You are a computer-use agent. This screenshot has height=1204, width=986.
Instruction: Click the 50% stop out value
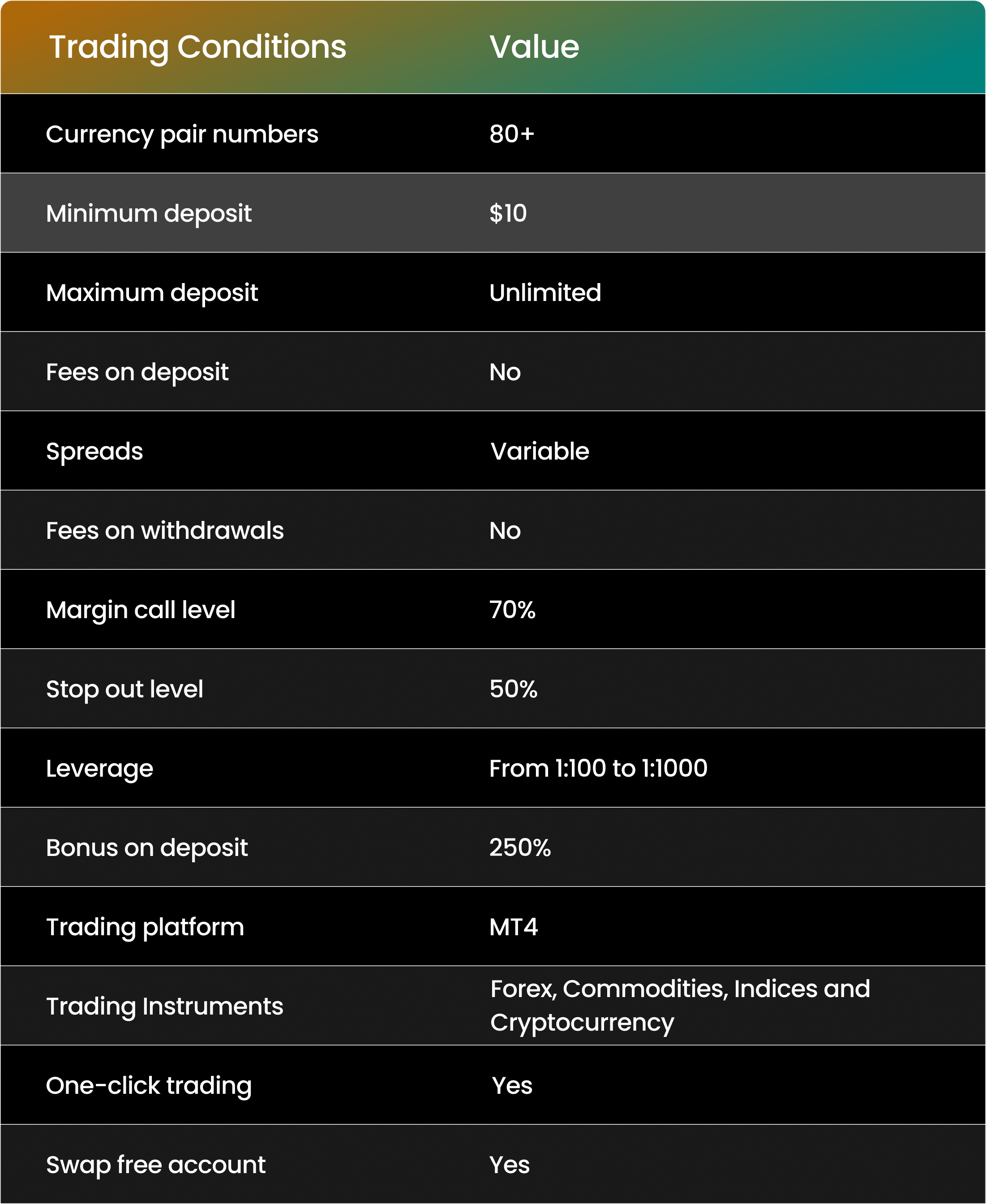click(x=514, y=689)
